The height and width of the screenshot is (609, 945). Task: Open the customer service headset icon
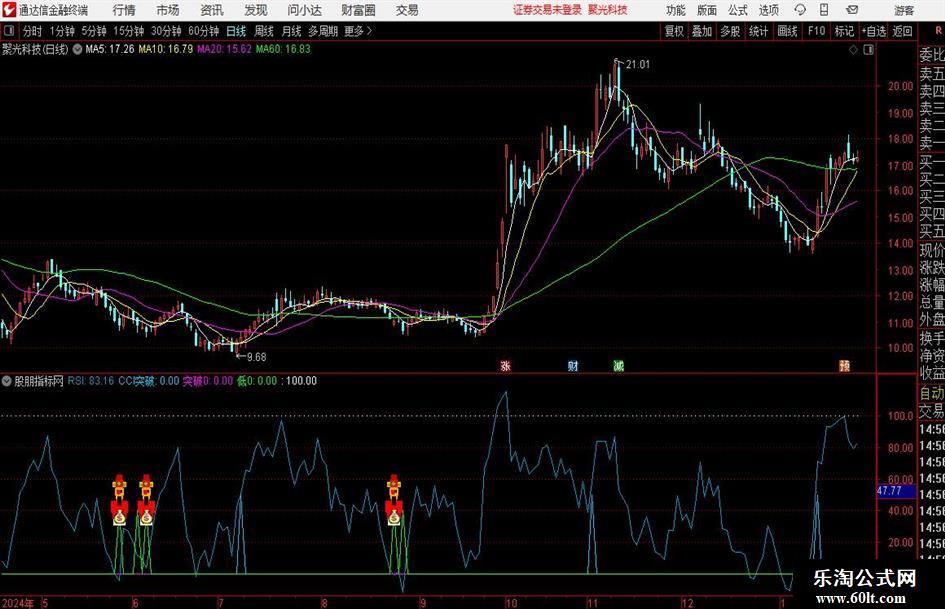click(x=800, y=10)
